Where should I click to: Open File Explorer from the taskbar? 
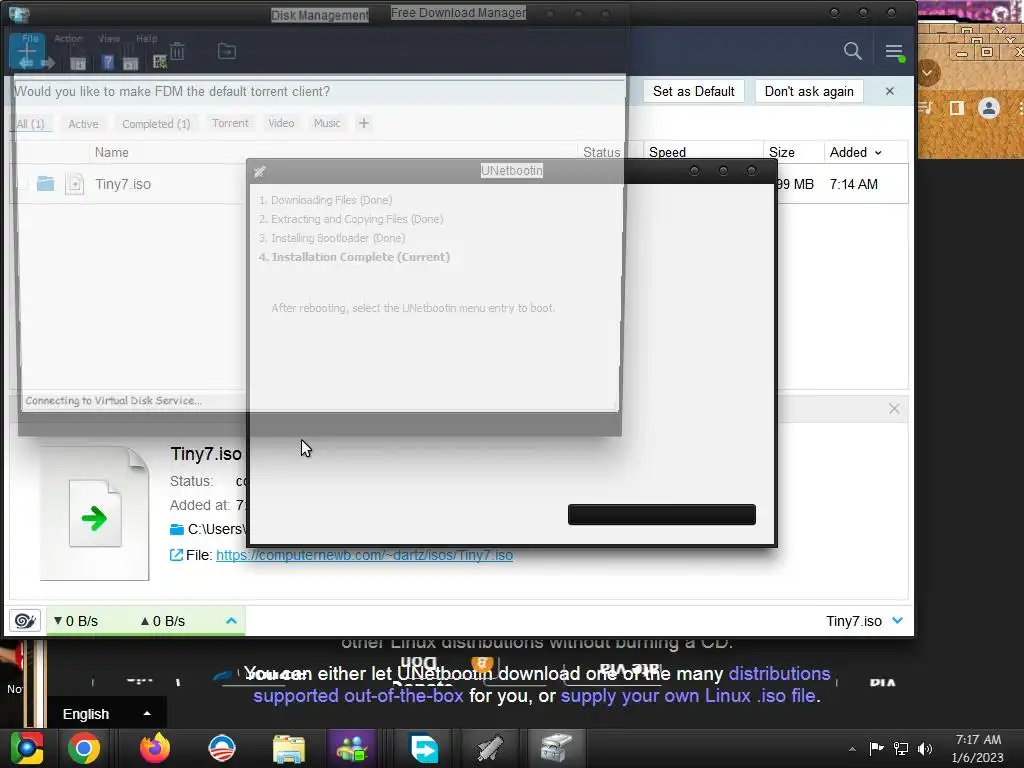coord(289,748)
